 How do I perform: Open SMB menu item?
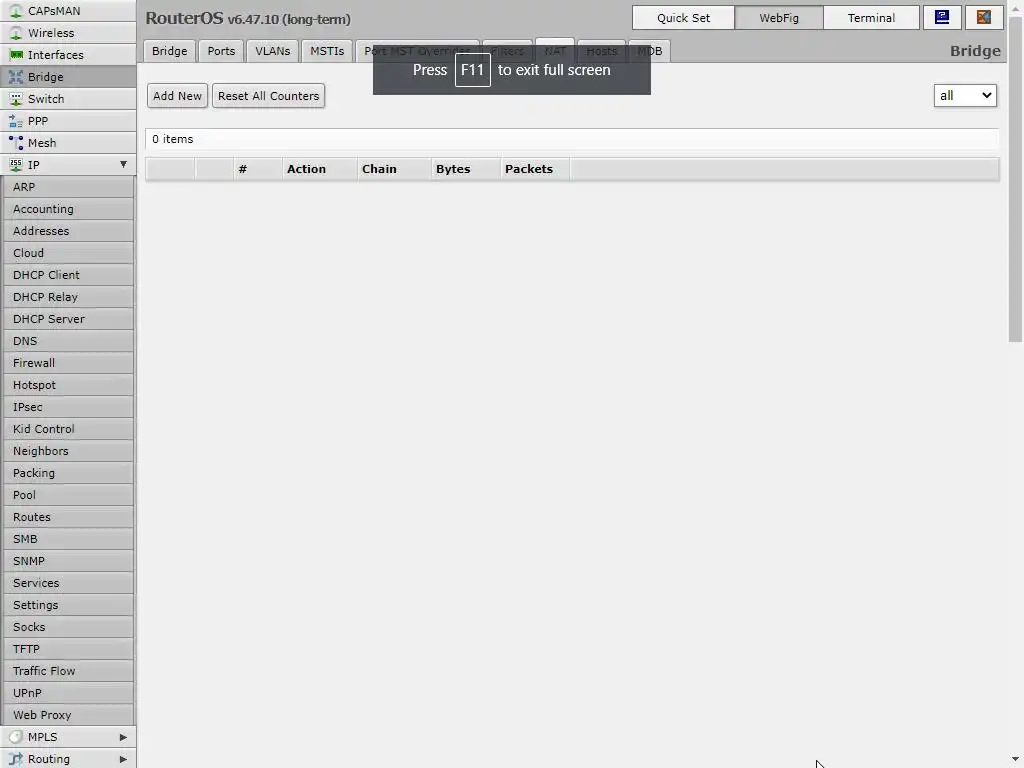pyautogui.click(x=68, y=539)
